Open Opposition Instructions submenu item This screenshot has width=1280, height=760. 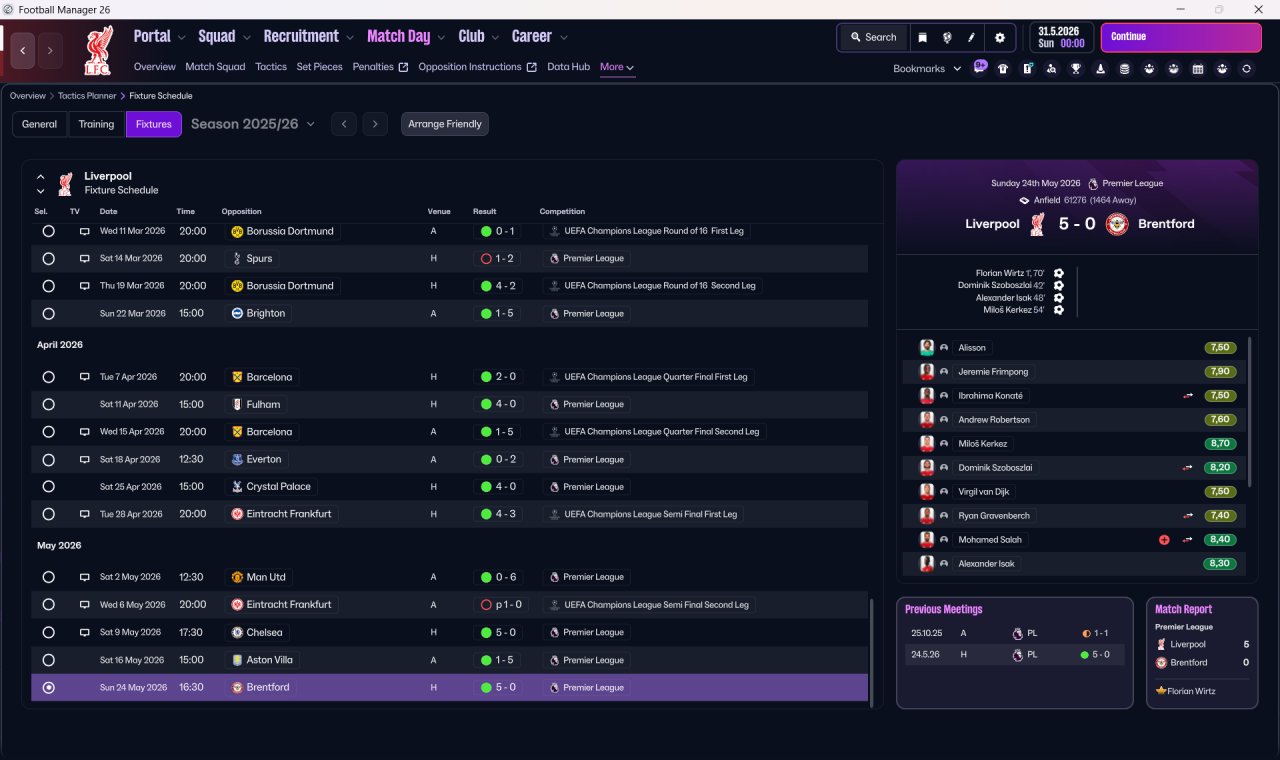[x=477, y=67]
